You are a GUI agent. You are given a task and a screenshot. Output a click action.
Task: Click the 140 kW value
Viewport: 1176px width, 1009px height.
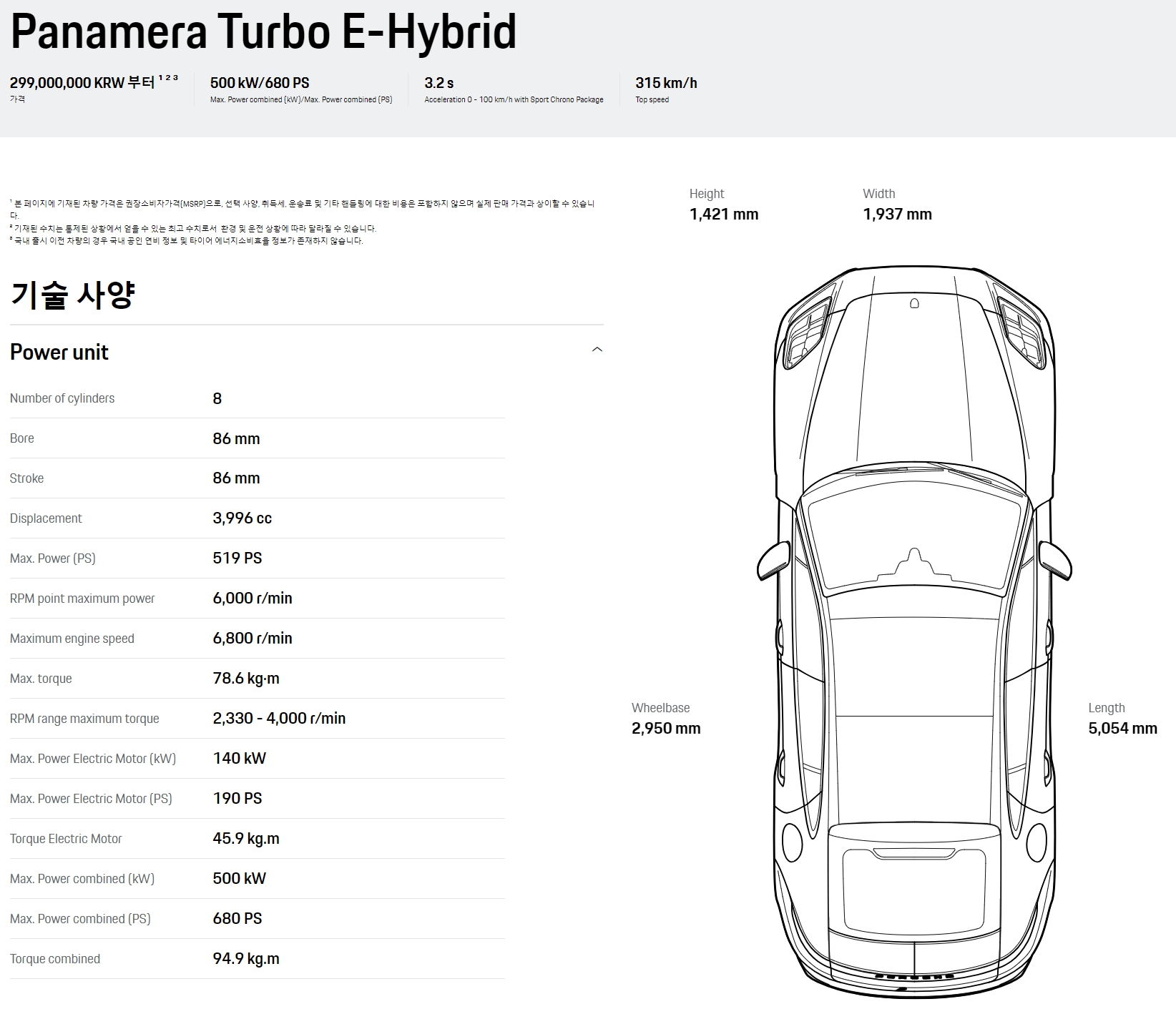tap(239, 759)
